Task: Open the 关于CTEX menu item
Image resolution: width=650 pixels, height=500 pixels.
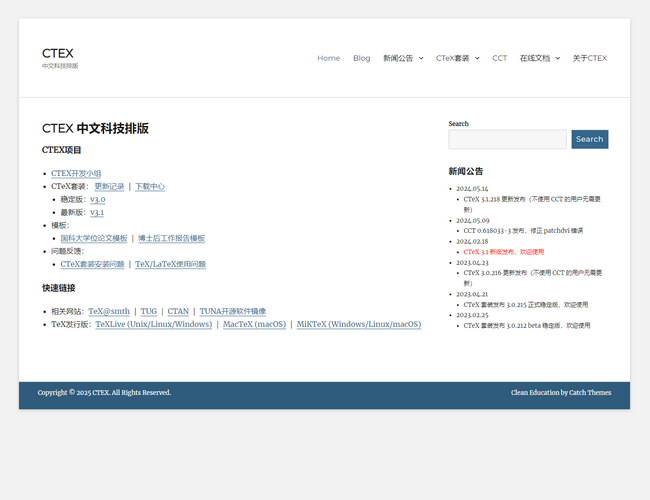Action: point(589,58)
